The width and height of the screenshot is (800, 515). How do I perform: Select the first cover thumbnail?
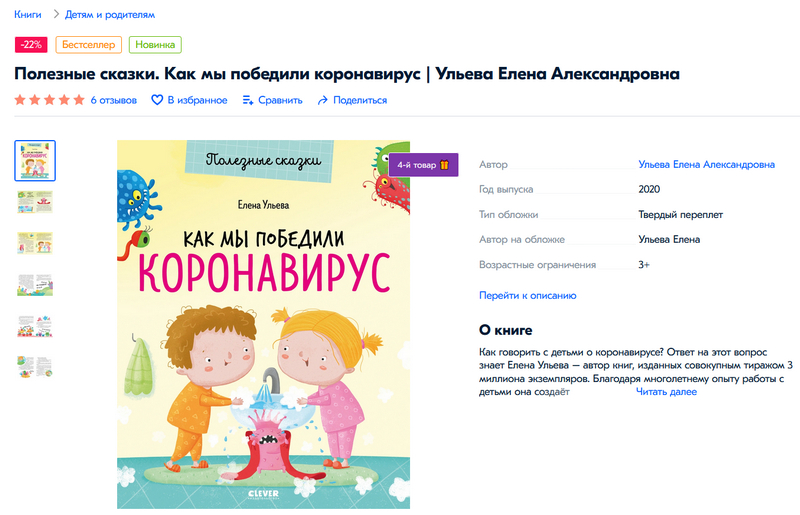(x=35, y=161)
